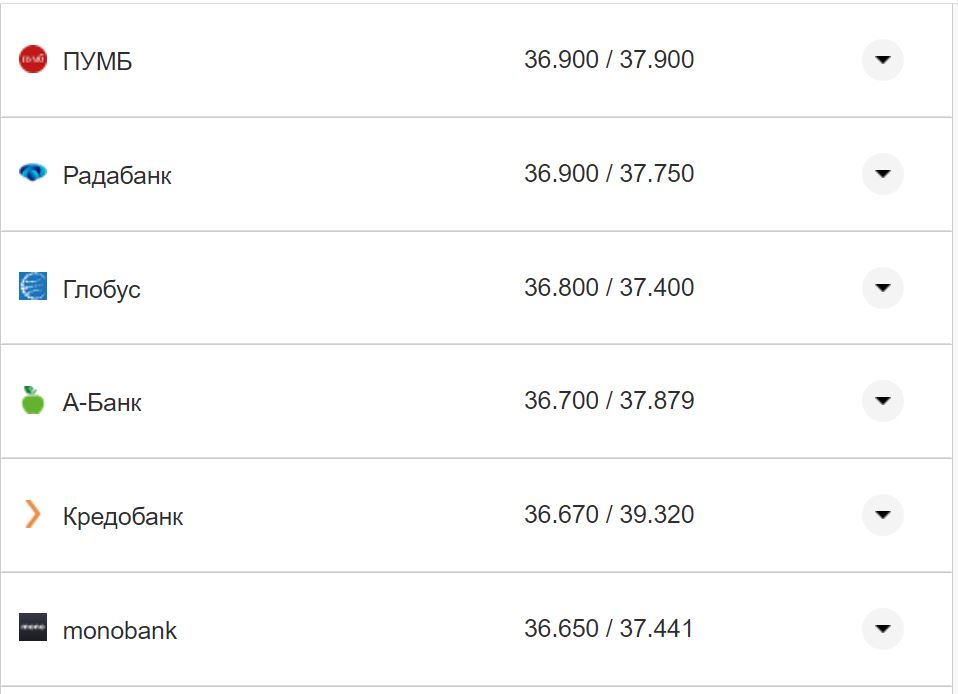The image size is (958, 694).
Task: Open the Кредобанк bank name link
Action: (123, 517)
